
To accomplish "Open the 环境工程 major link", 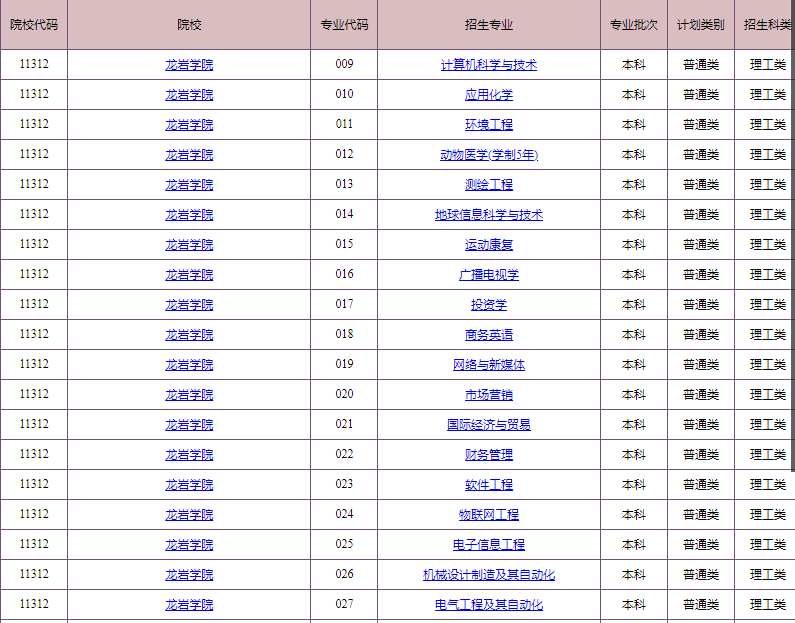I will (489, 125).
